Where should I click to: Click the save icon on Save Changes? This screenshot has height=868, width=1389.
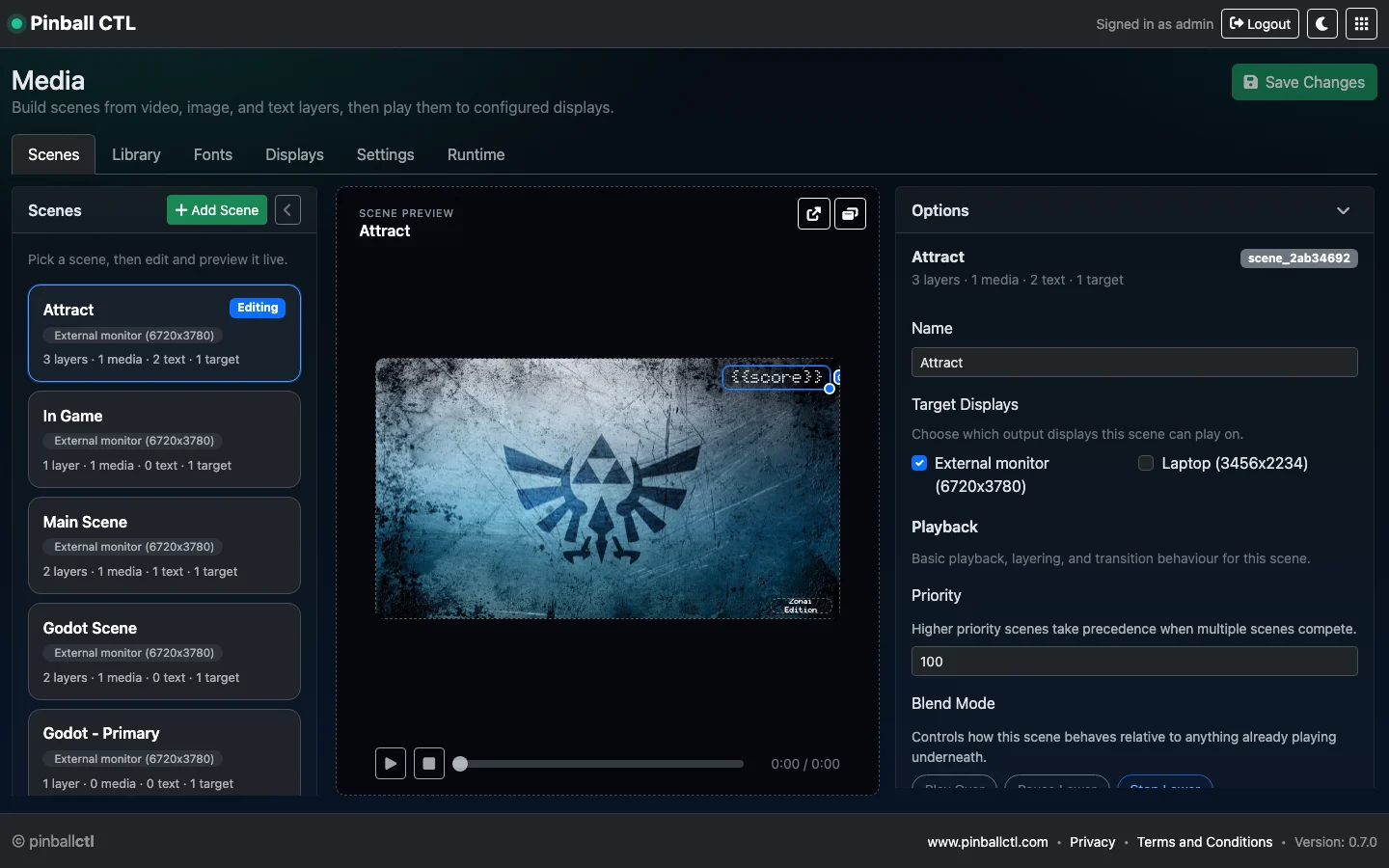click(x=1252, y=82)
